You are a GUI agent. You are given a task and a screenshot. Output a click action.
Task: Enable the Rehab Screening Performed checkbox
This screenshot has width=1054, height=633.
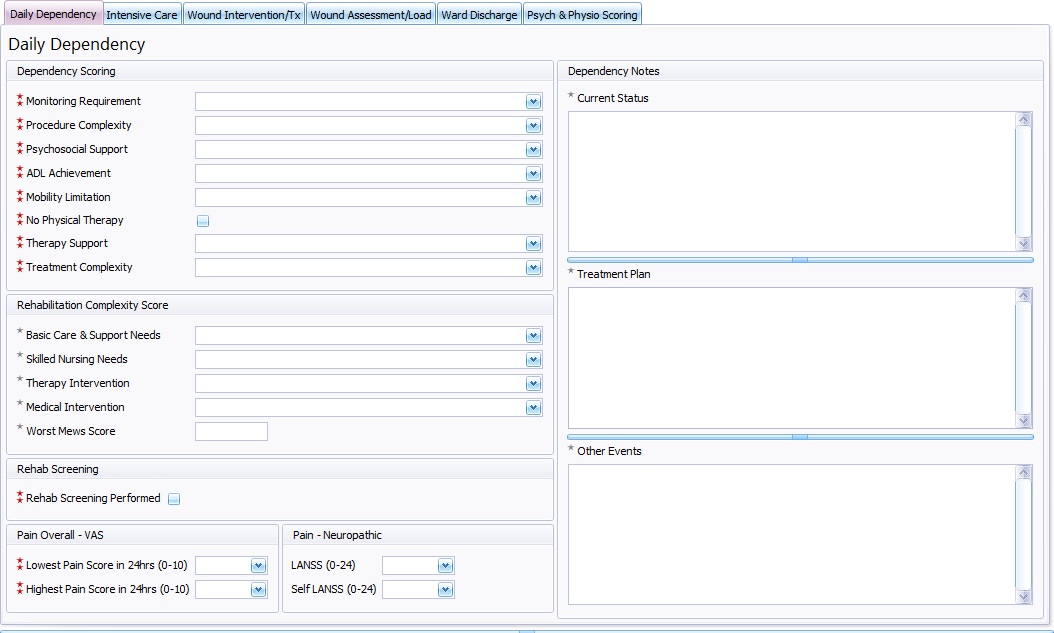point(174,499)
